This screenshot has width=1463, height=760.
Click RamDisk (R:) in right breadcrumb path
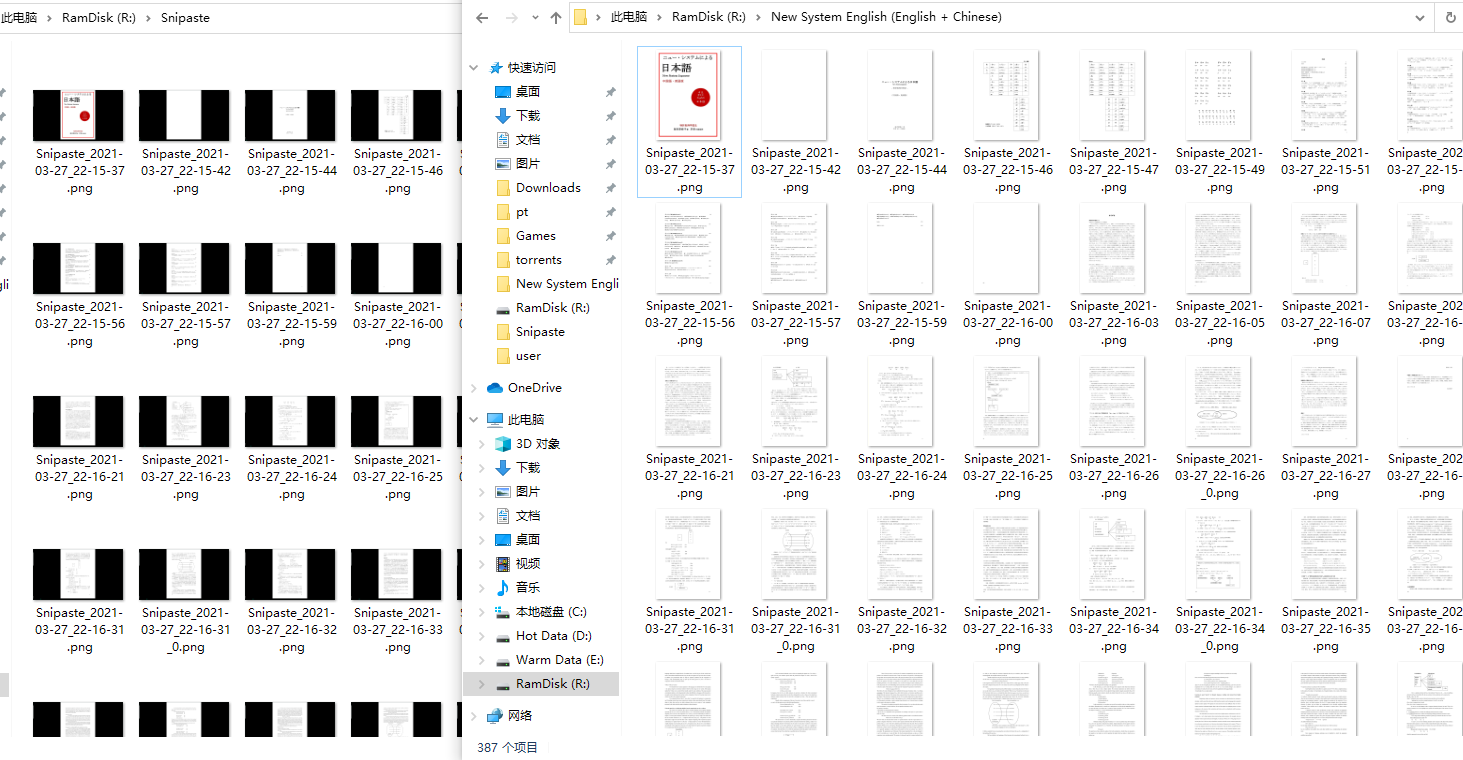[x=708, y=17]
